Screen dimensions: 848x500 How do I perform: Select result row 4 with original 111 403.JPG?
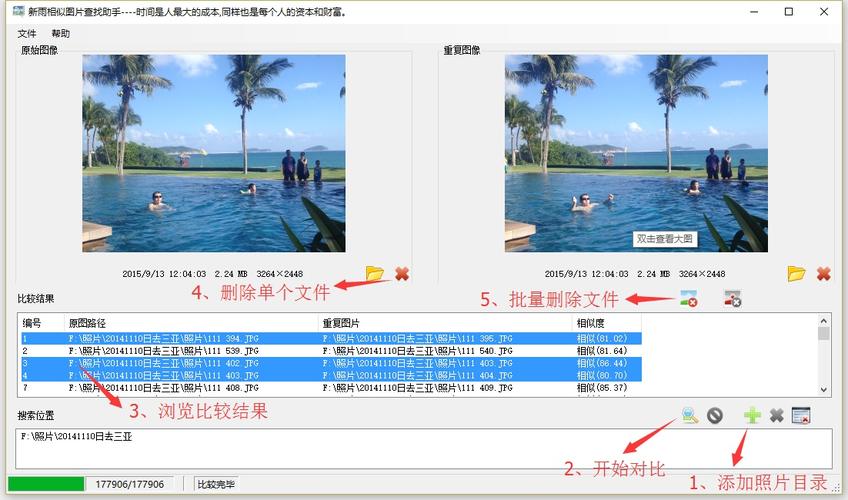[x=332, y=375]
